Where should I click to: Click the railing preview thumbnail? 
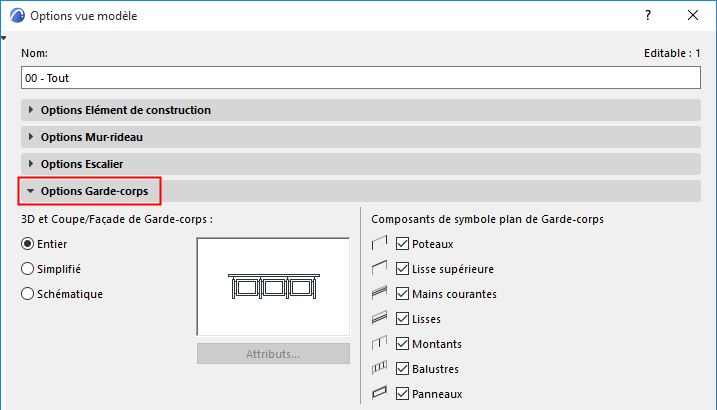[x=273, y=286]
